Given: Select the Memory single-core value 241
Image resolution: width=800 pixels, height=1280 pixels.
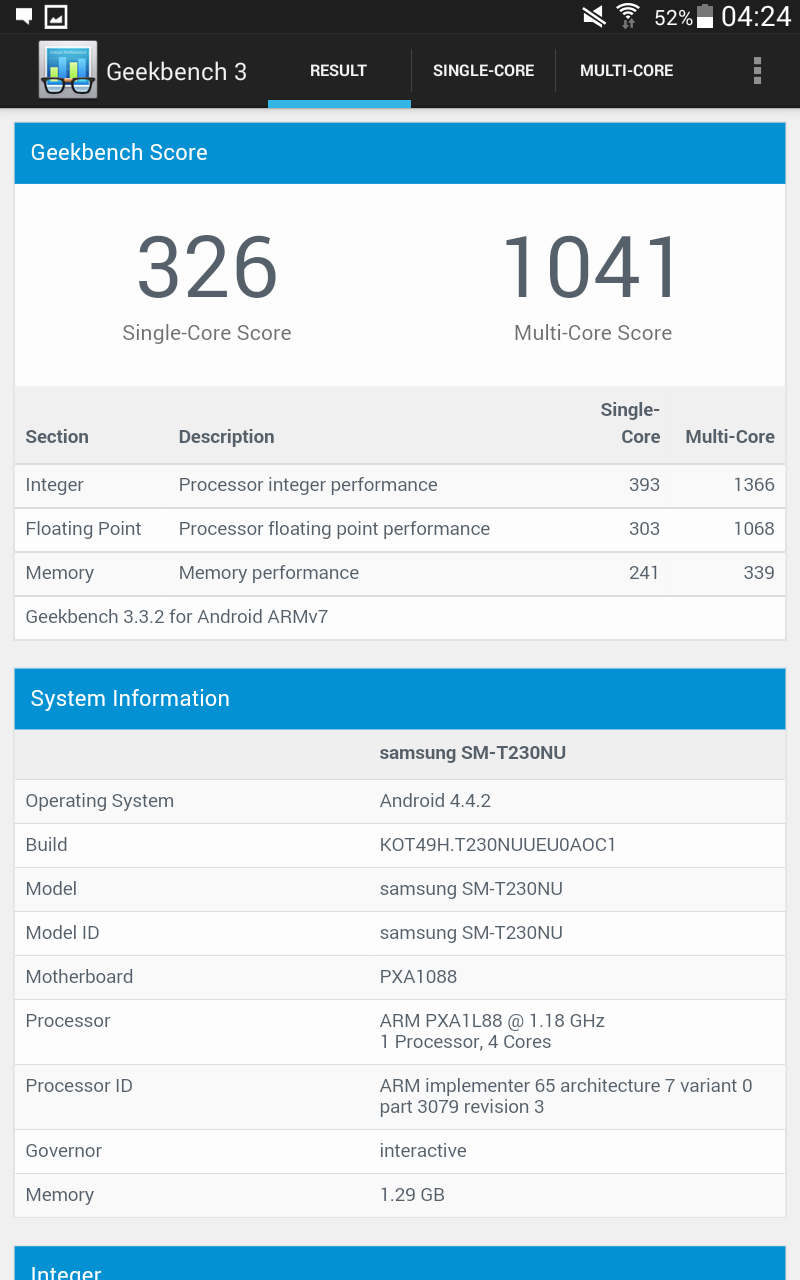Looking at the screenshot, I should pos(644,573).
